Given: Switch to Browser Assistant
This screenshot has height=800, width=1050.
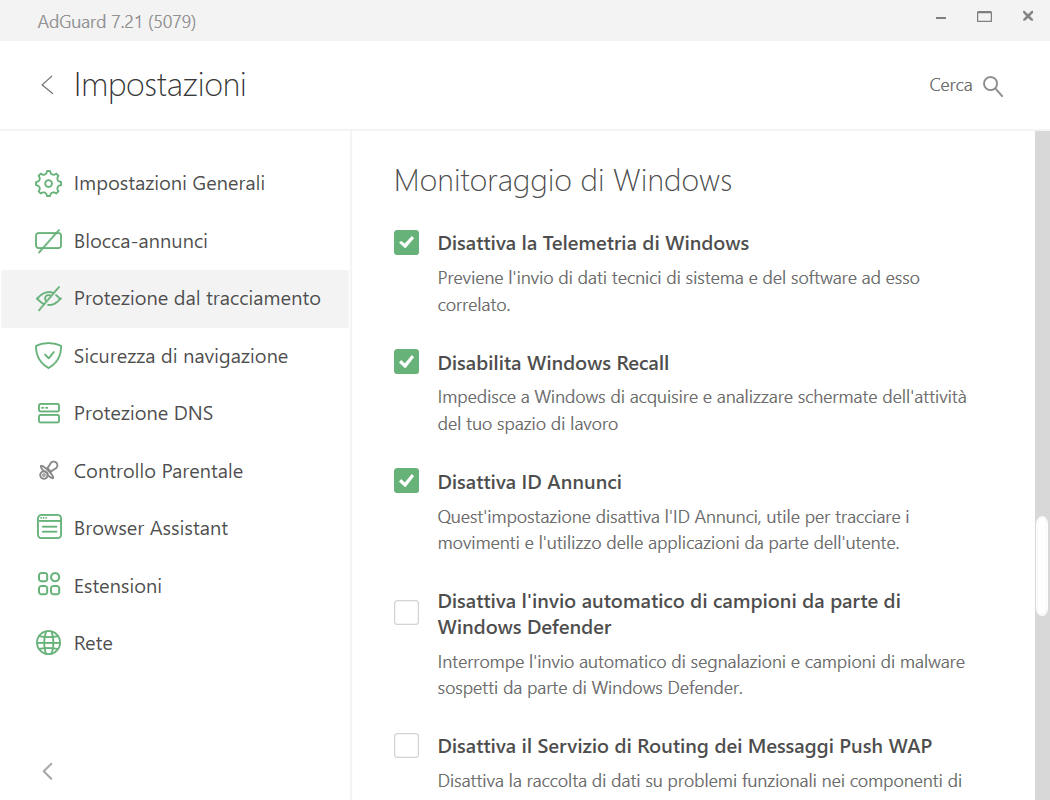Looking at the screenshot, I should click(x=175, y=528).
